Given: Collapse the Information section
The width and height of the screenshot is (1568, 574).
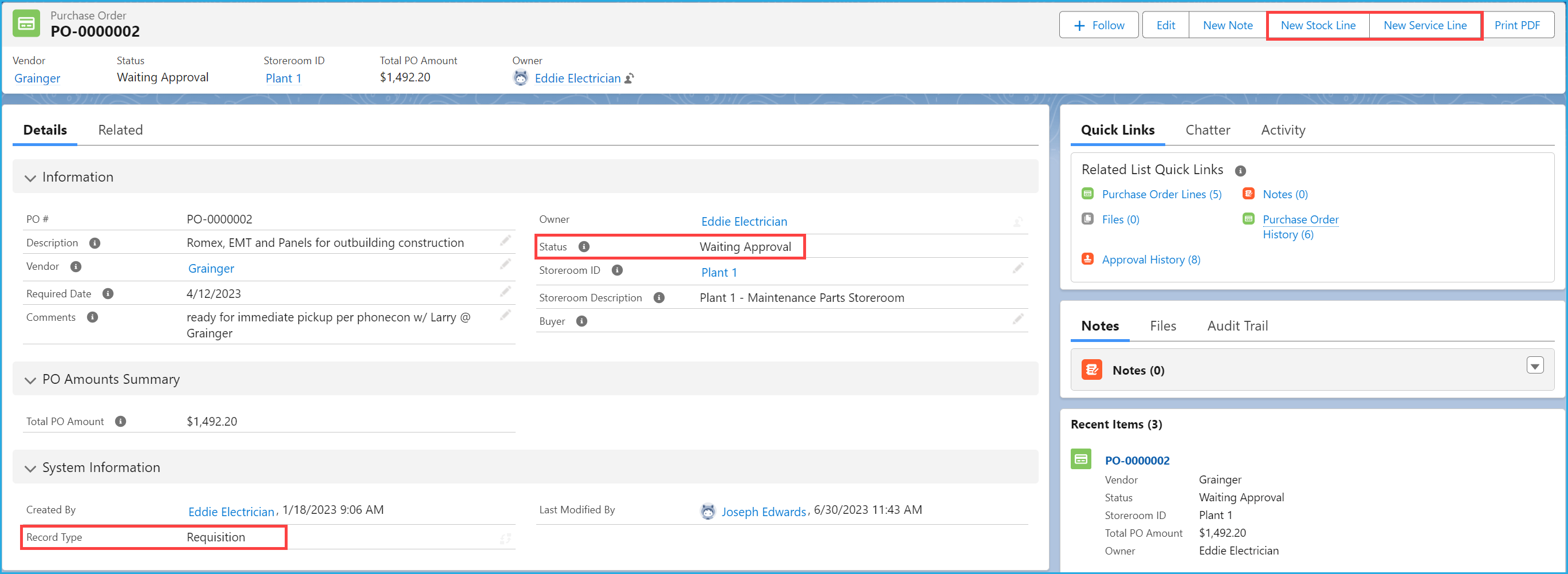Looking at the screenshot, I should click(x=30, y=177).
